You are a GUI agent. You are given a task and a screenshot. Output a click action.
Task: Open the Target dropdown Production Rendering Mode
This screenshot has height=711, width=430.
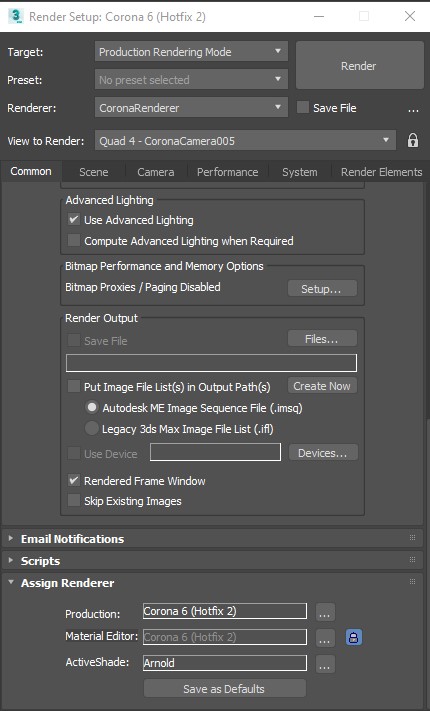(x=191, y=52)
